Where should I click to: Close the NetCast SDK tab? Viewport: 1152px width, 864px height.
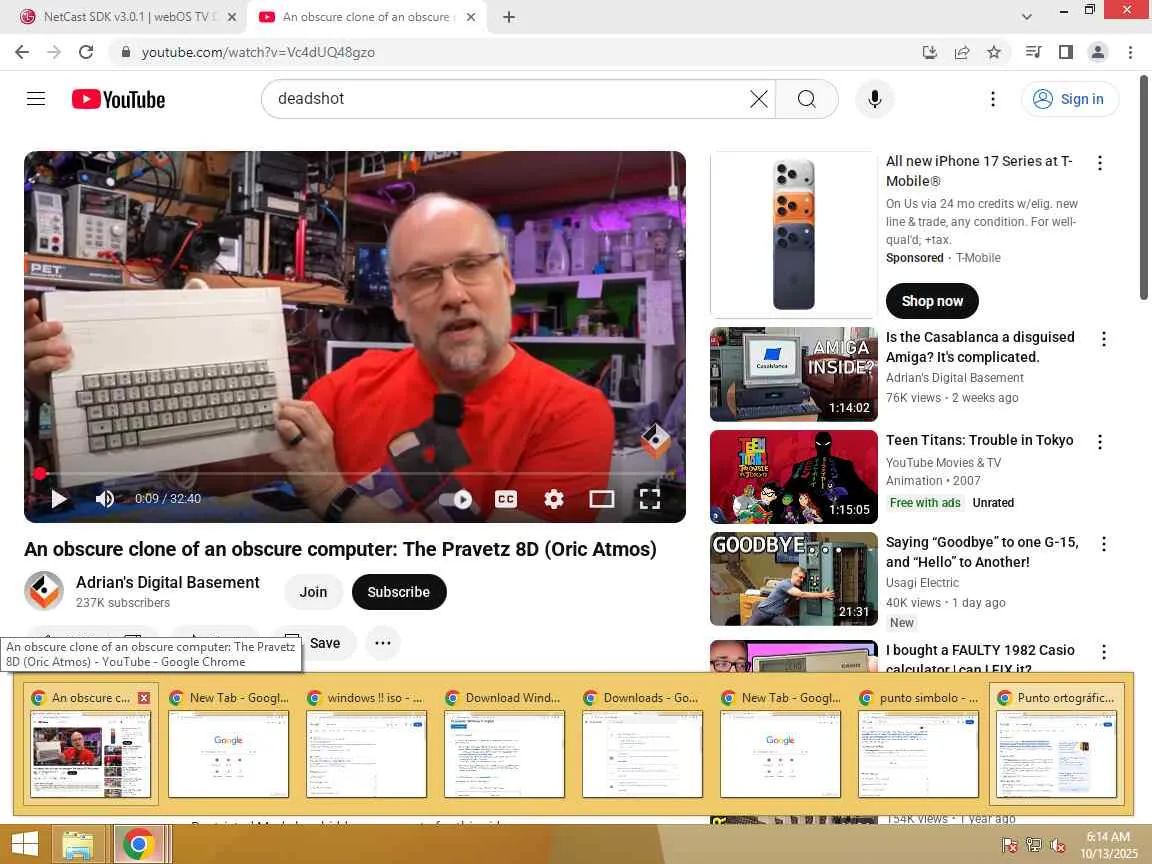[x=231, y=17]
